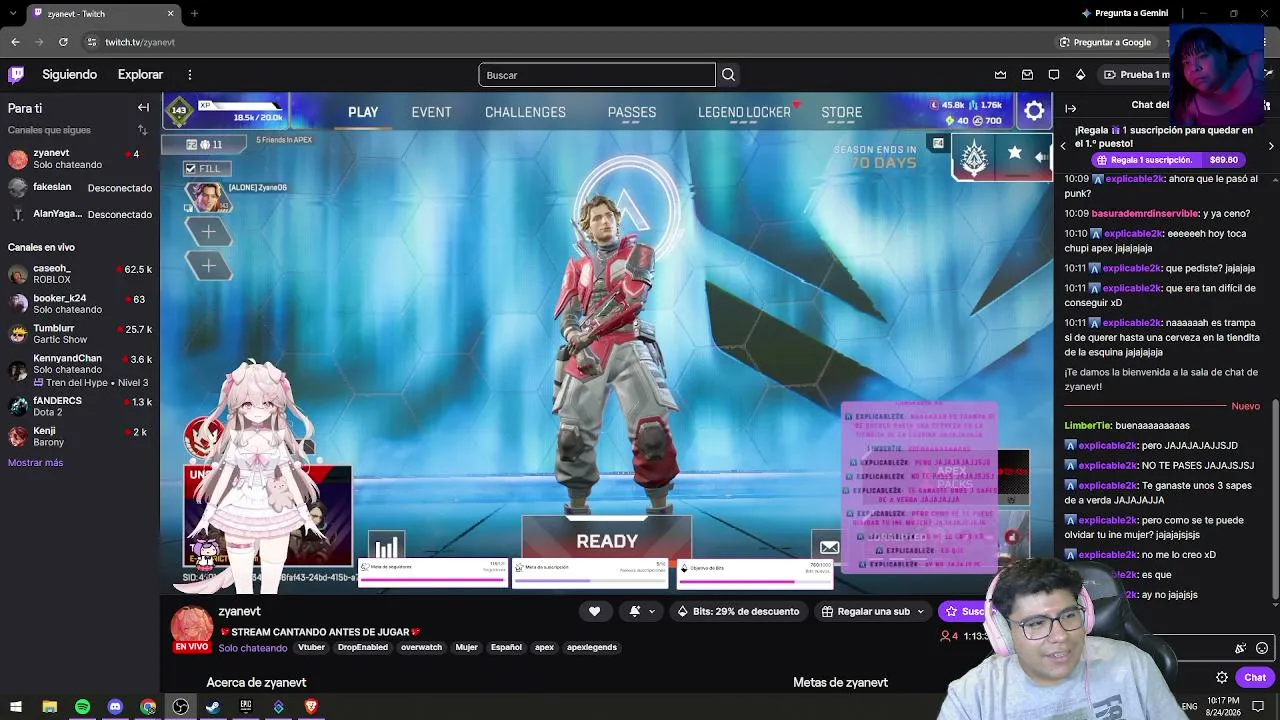
Task: Open Brave browser from the taskbar
Action: pos(311,707)
